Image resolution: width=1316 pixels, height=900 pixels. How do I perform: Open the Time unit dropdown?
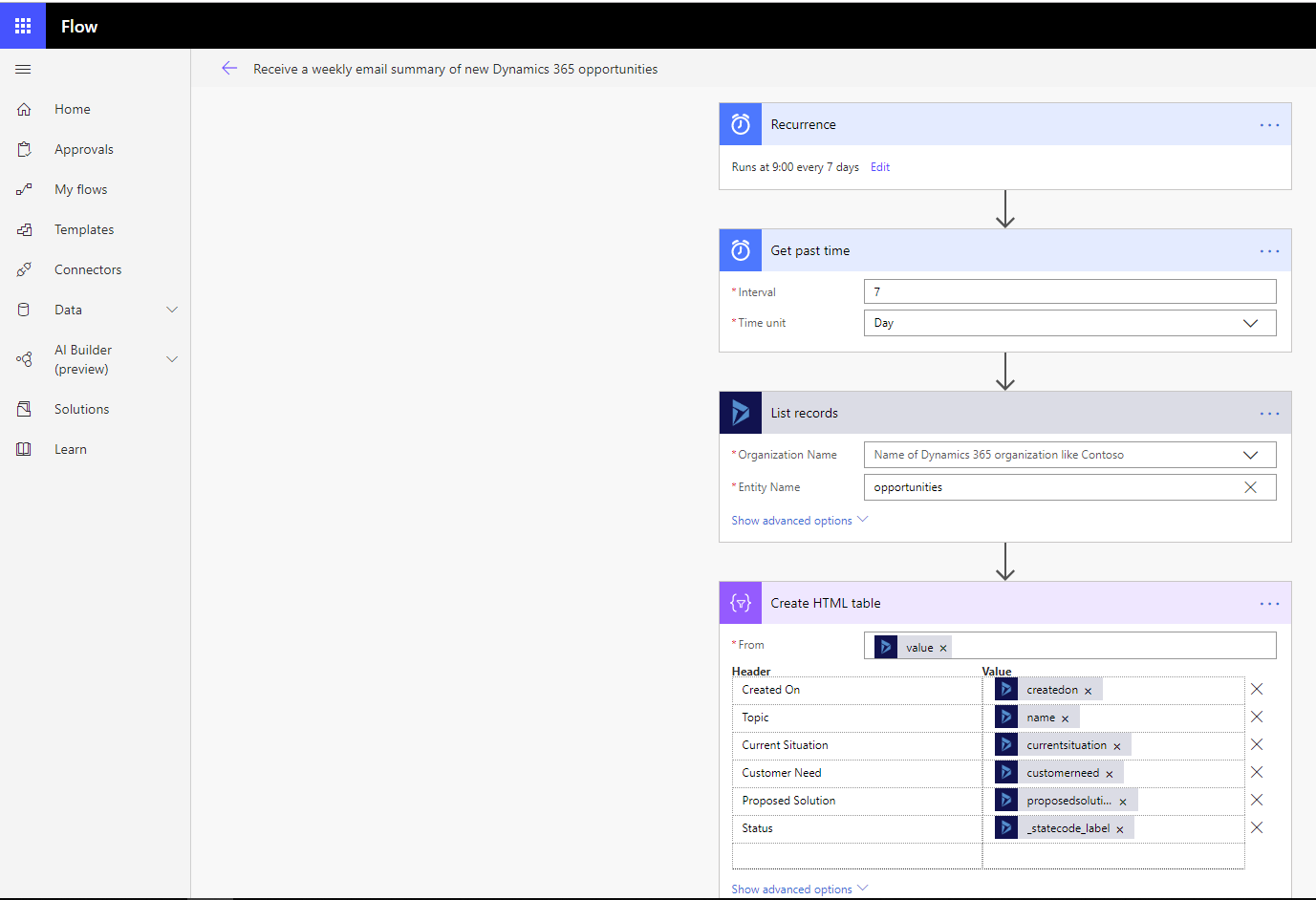click(1250, 323)
